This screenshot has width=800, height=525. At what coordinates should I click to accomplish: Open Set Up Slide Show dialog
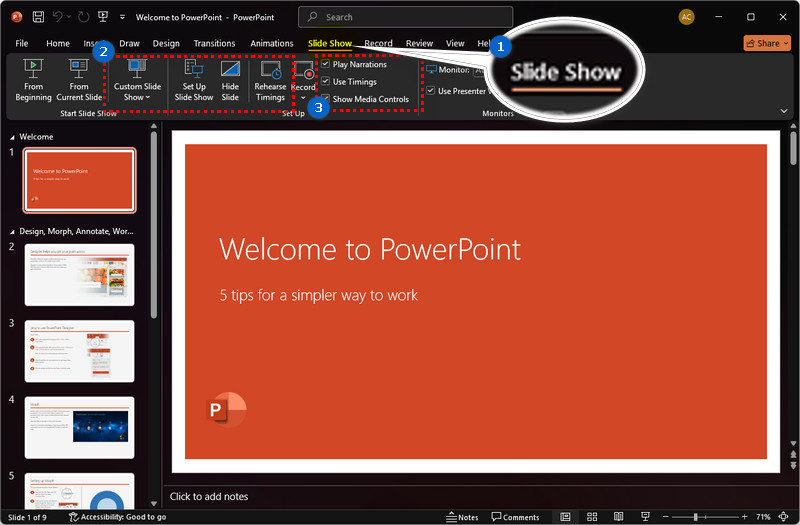tap(194, 80)
